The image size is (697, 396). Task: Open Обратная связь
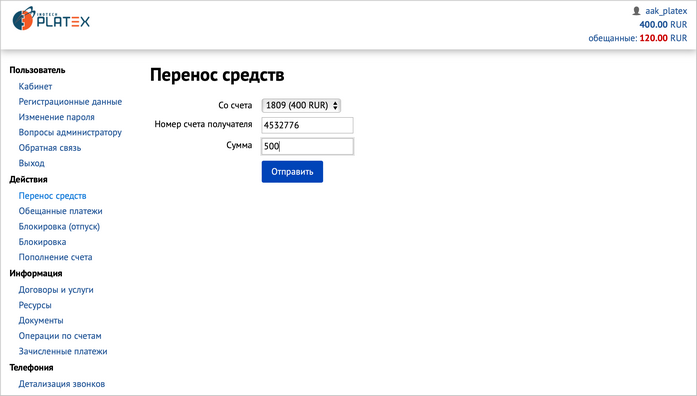click(x=50, y=148)
